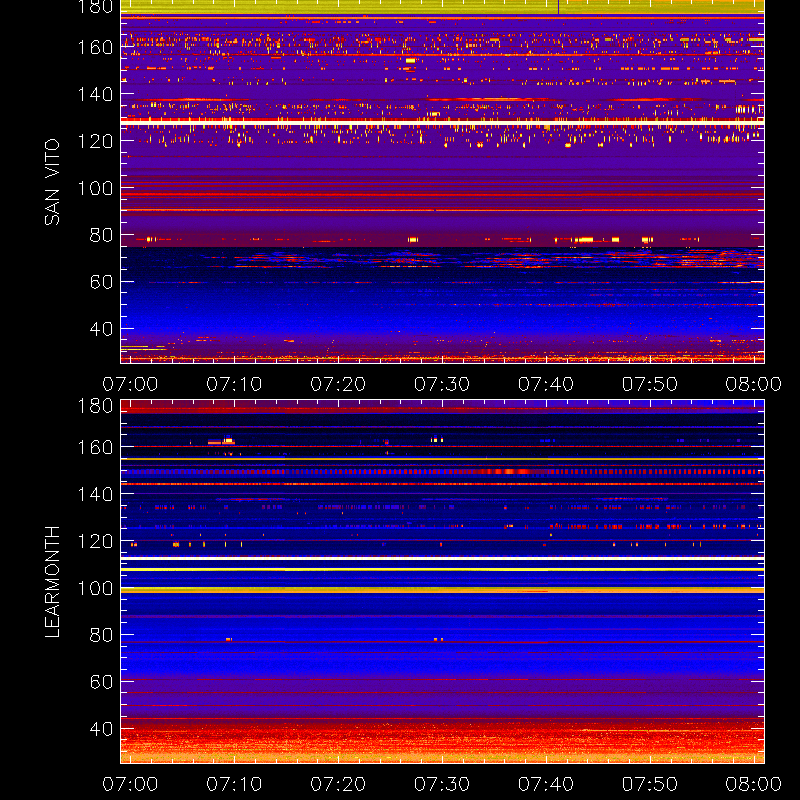Click the SAN VITO axis title
This screenshot has width=800, height=800.
[x=52, y=182]
